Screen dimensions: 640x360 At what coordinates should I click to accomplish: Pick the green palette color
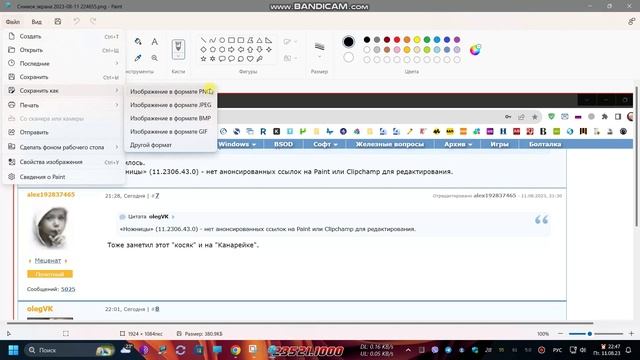click(427, 40)
